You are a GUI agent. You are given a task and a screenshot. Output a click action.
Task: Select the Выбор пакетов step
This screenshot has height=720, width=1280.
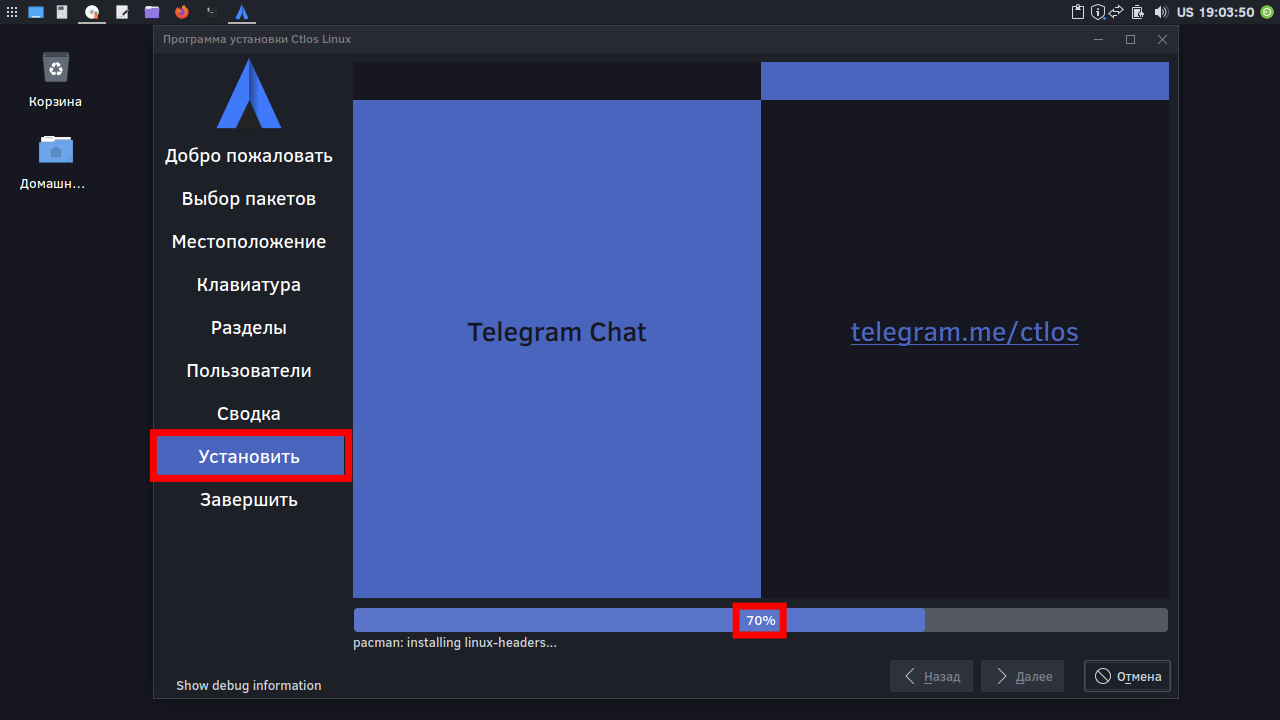tap(249, 199)
